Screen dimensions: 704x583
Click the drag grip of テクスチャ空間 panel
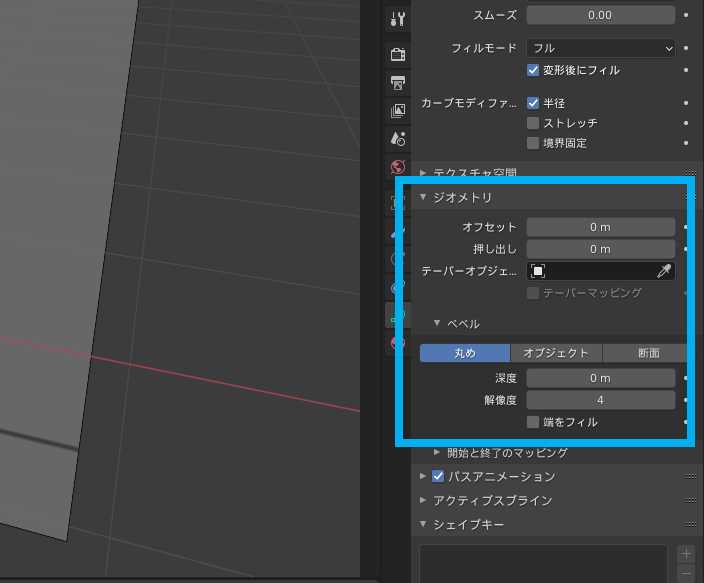point(691,173)
